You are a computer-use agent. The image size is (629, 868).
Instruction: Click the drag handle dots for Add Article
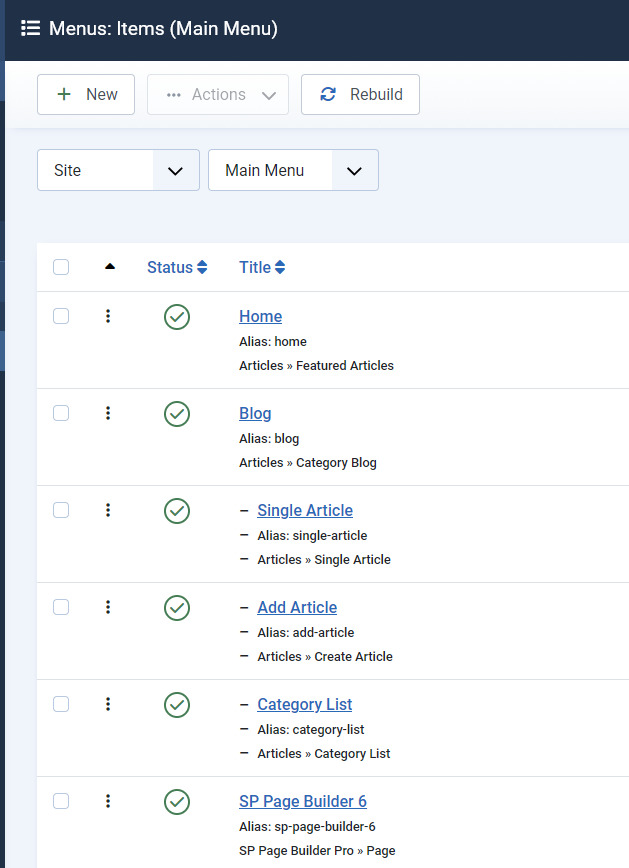108,607
